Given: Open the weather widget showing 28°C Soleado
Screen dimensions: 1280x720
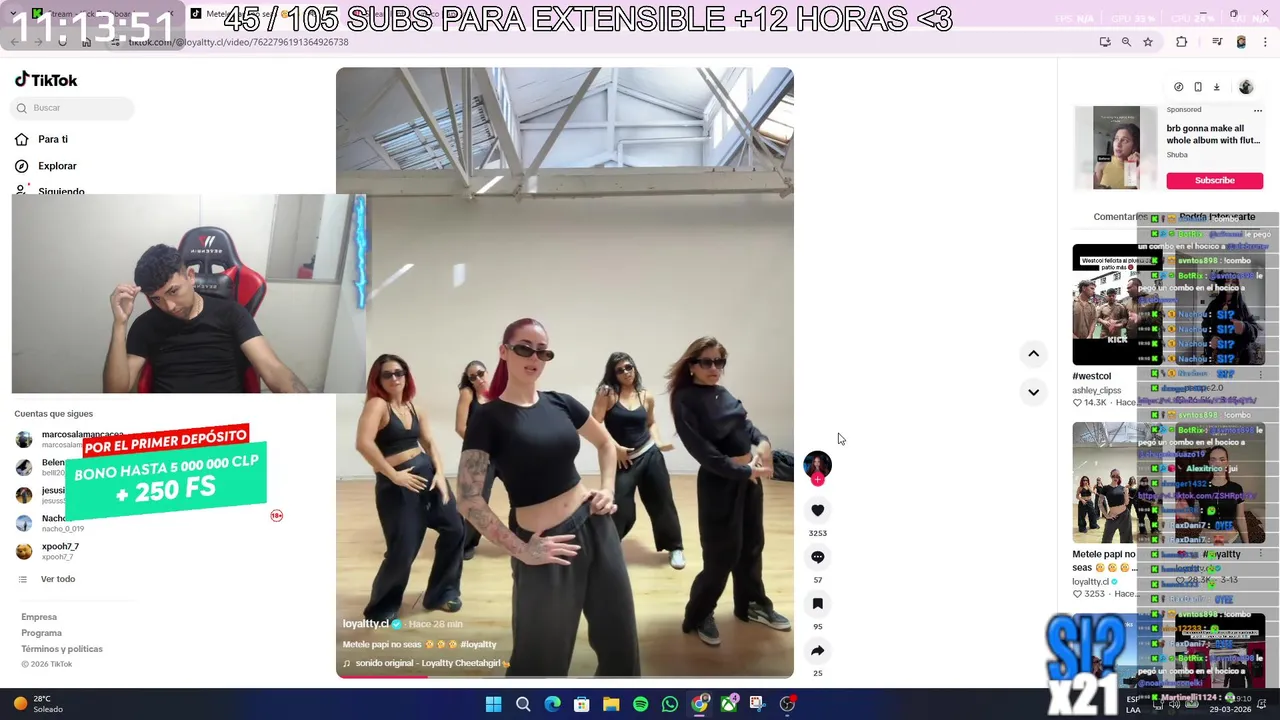Looking at the screenshot, I should pyautogui.click(x=38, y=704).
